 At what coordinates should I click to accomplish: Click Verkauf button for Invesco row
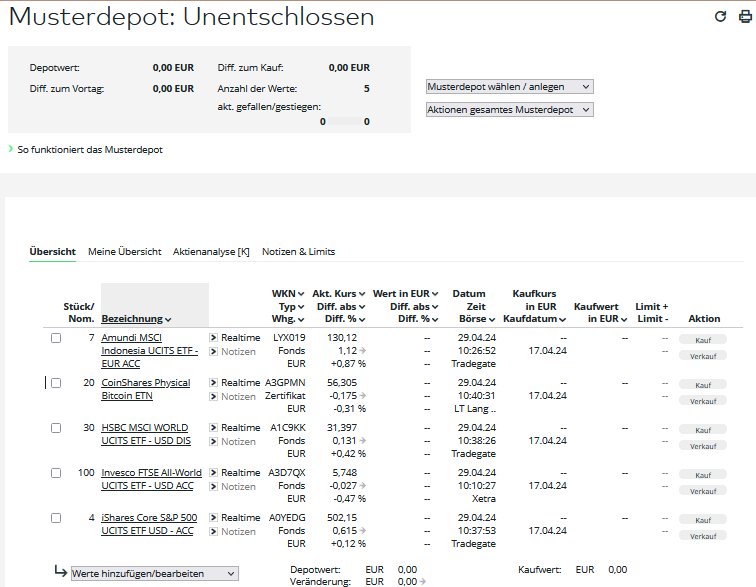[703, 491]
